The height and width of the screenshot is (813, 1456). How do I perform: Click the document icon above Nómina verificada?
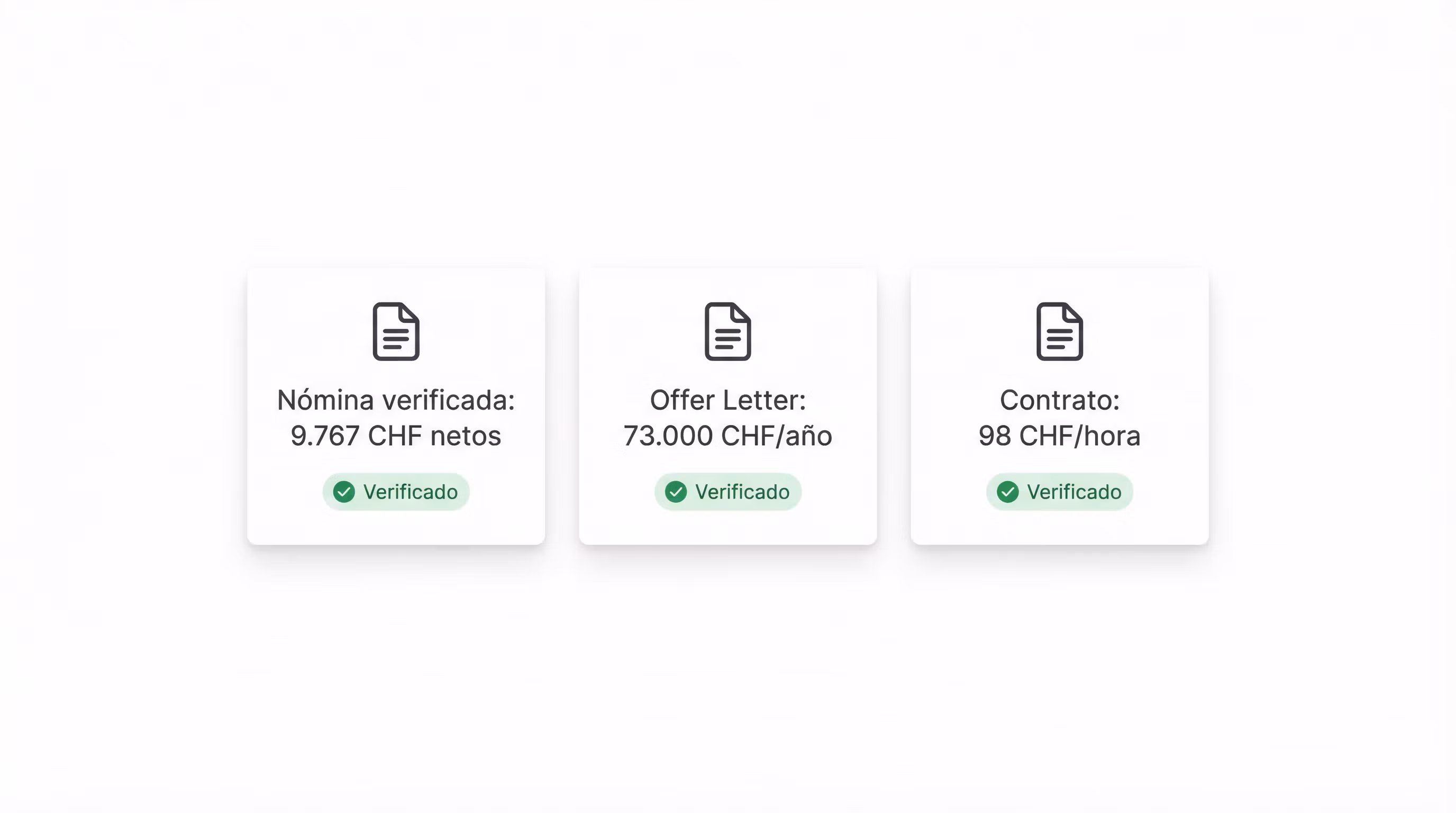(396, 331)
